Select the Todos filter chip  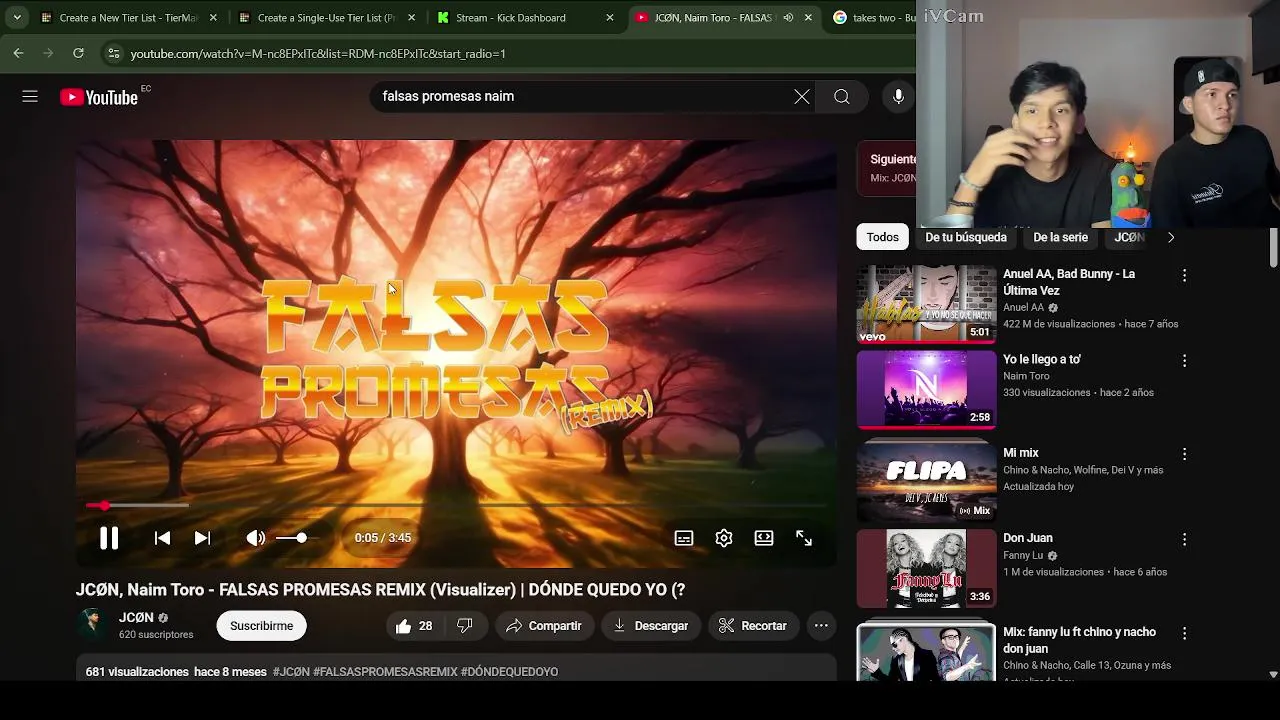coord(882,237)
